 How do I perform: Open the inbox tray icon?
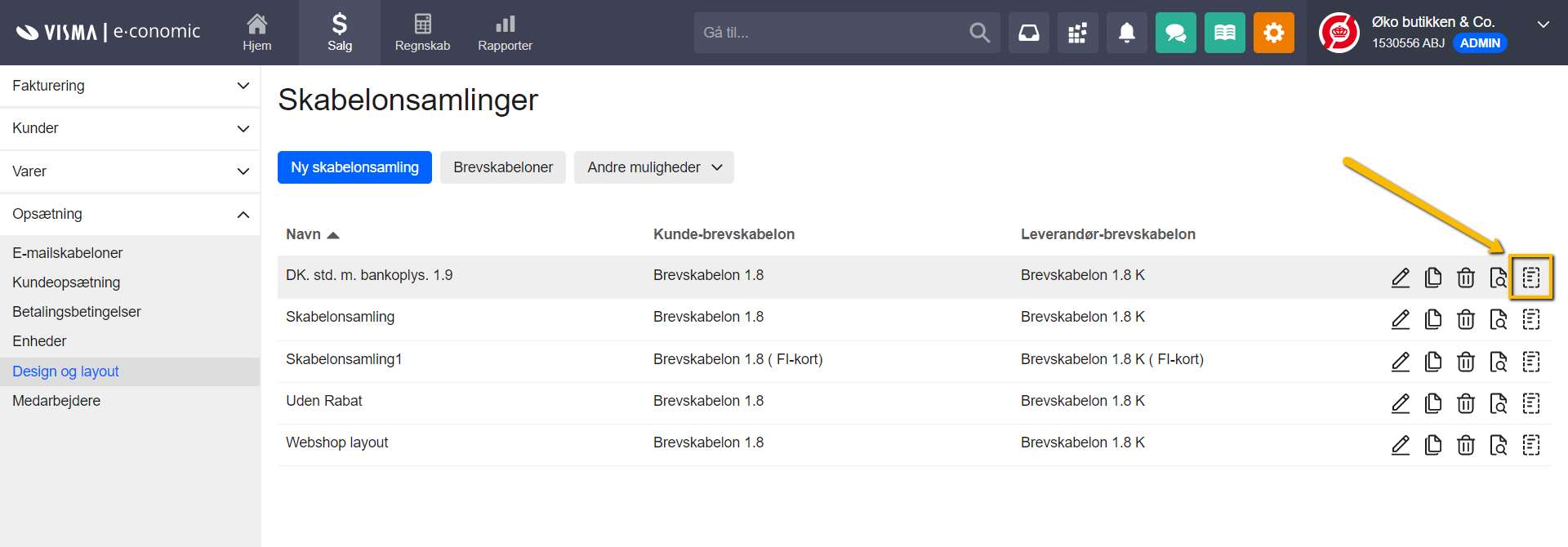click(x=1028, y=33)
